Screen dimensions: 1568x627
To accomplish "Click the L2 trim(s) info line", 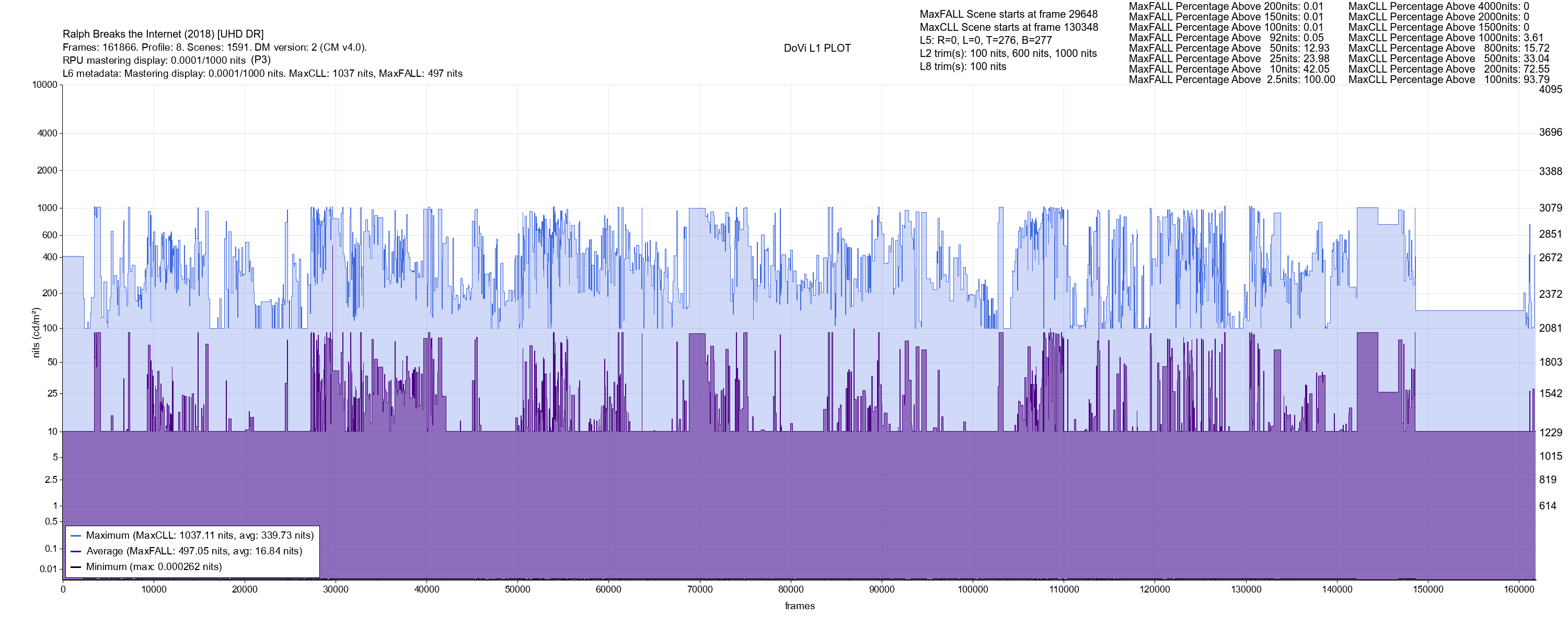I will [x=1008, y=54].
